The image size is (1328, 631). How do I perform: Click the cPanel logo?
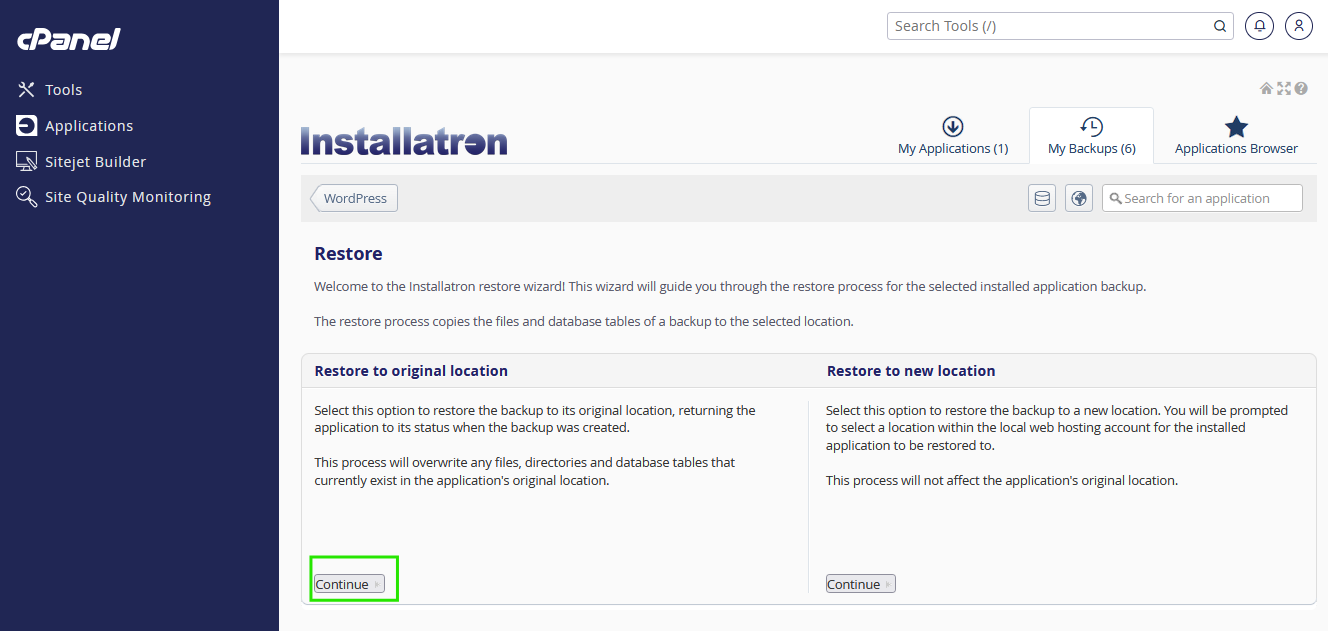[69, 39]
